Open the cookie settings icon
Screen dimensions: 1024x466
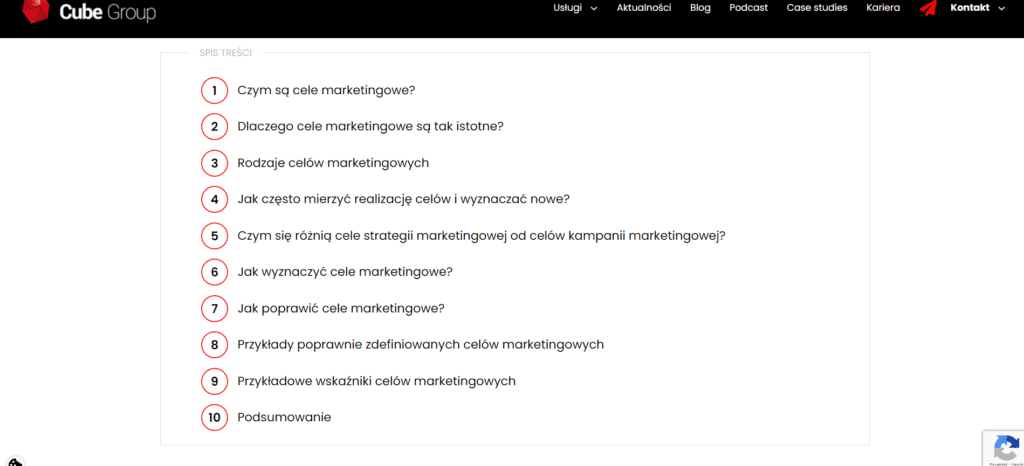(16, 461)
